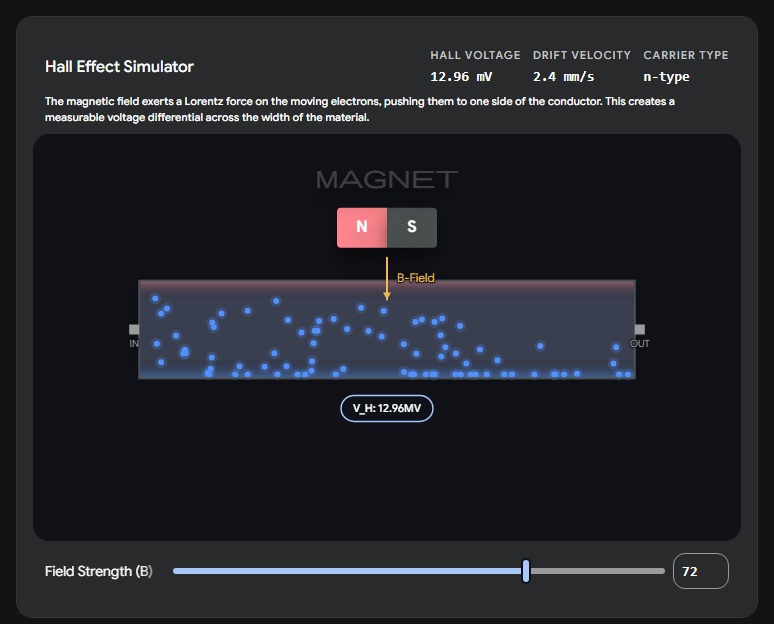Click the MAGNET heading text

(387, 180)
